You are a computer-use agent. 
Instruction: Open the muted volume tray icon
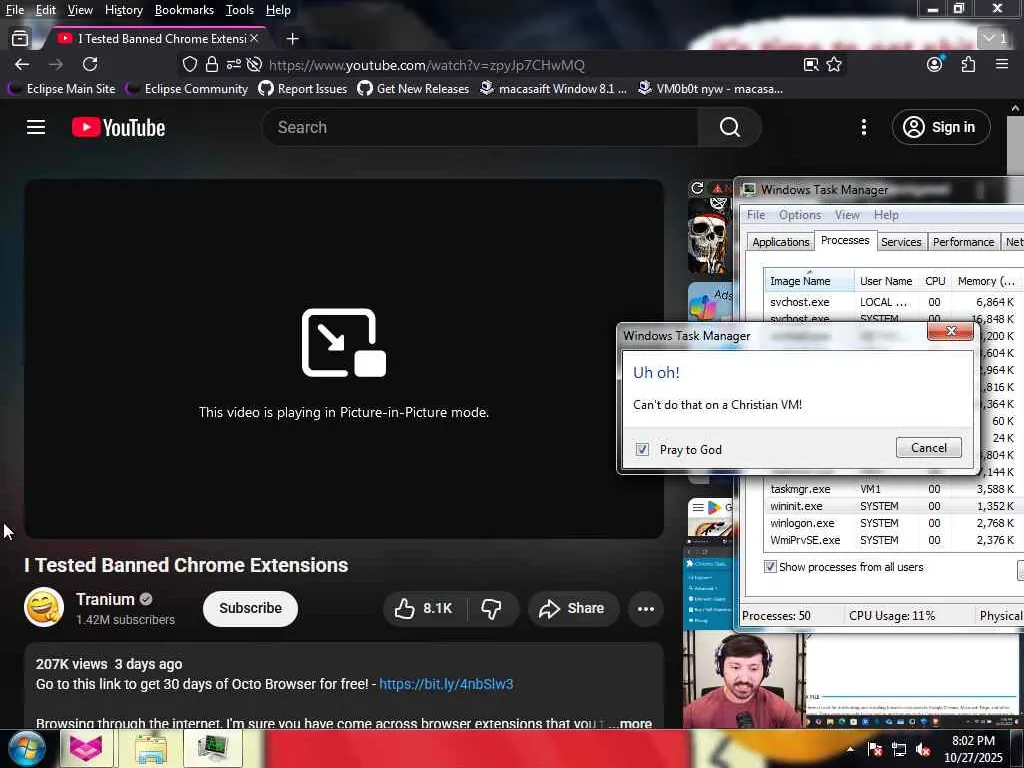click(923, 750)
